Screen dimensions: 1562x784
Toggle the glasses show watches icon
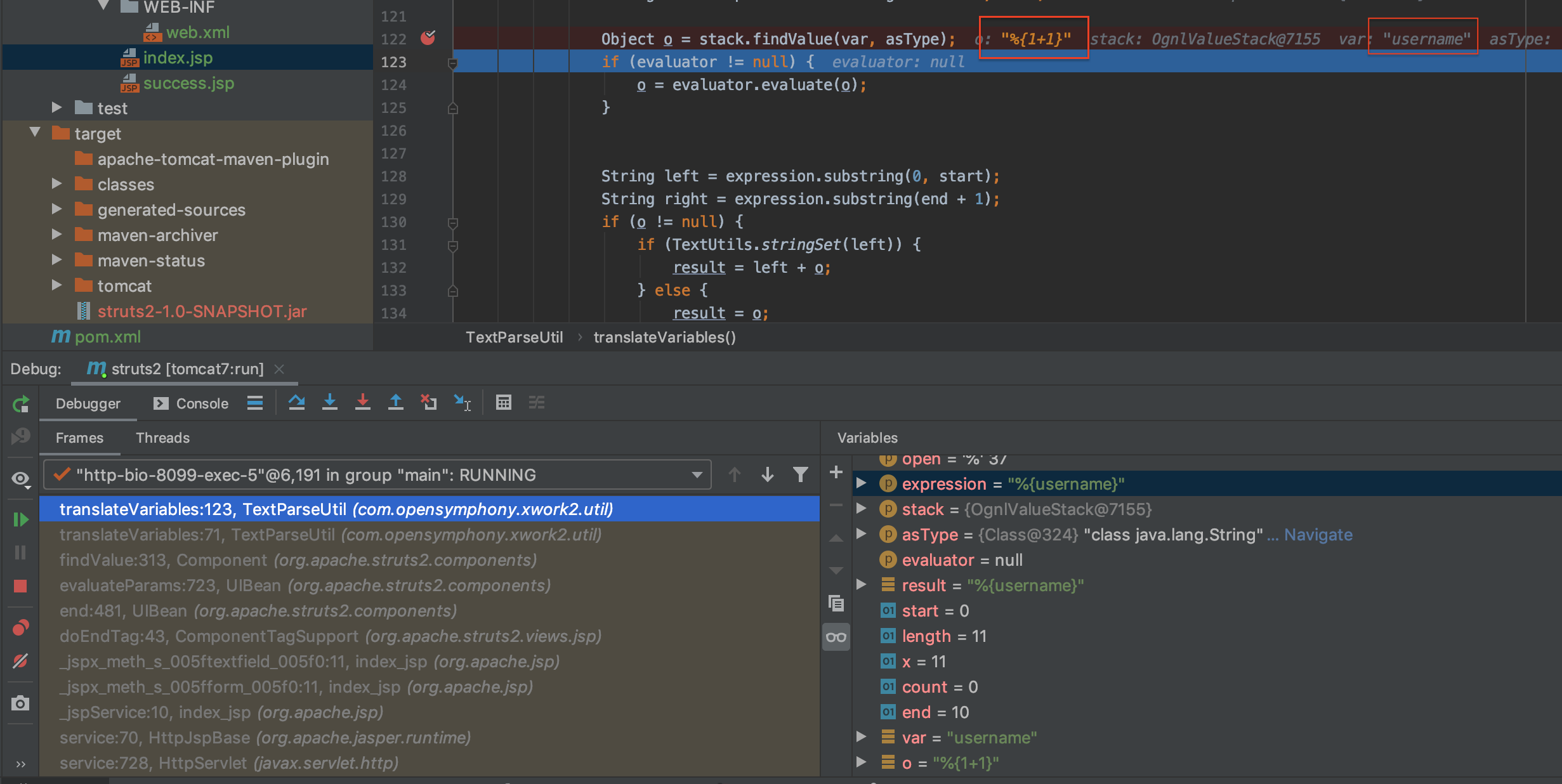click(836, 637)
